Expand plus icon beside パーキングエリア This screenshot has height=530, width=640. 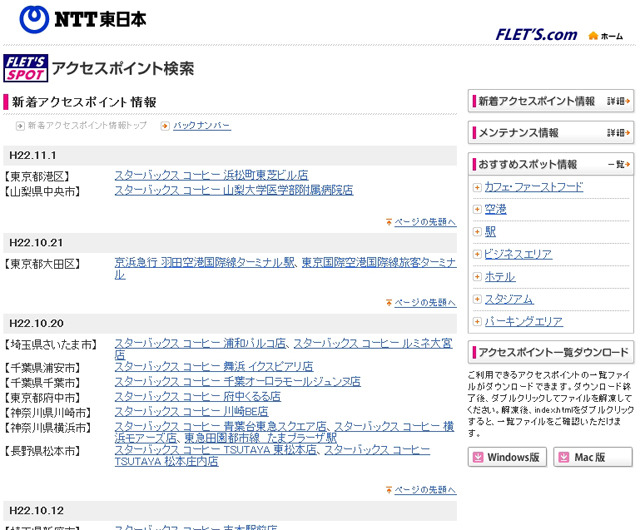pyautogui.click(x=477, y=322)
